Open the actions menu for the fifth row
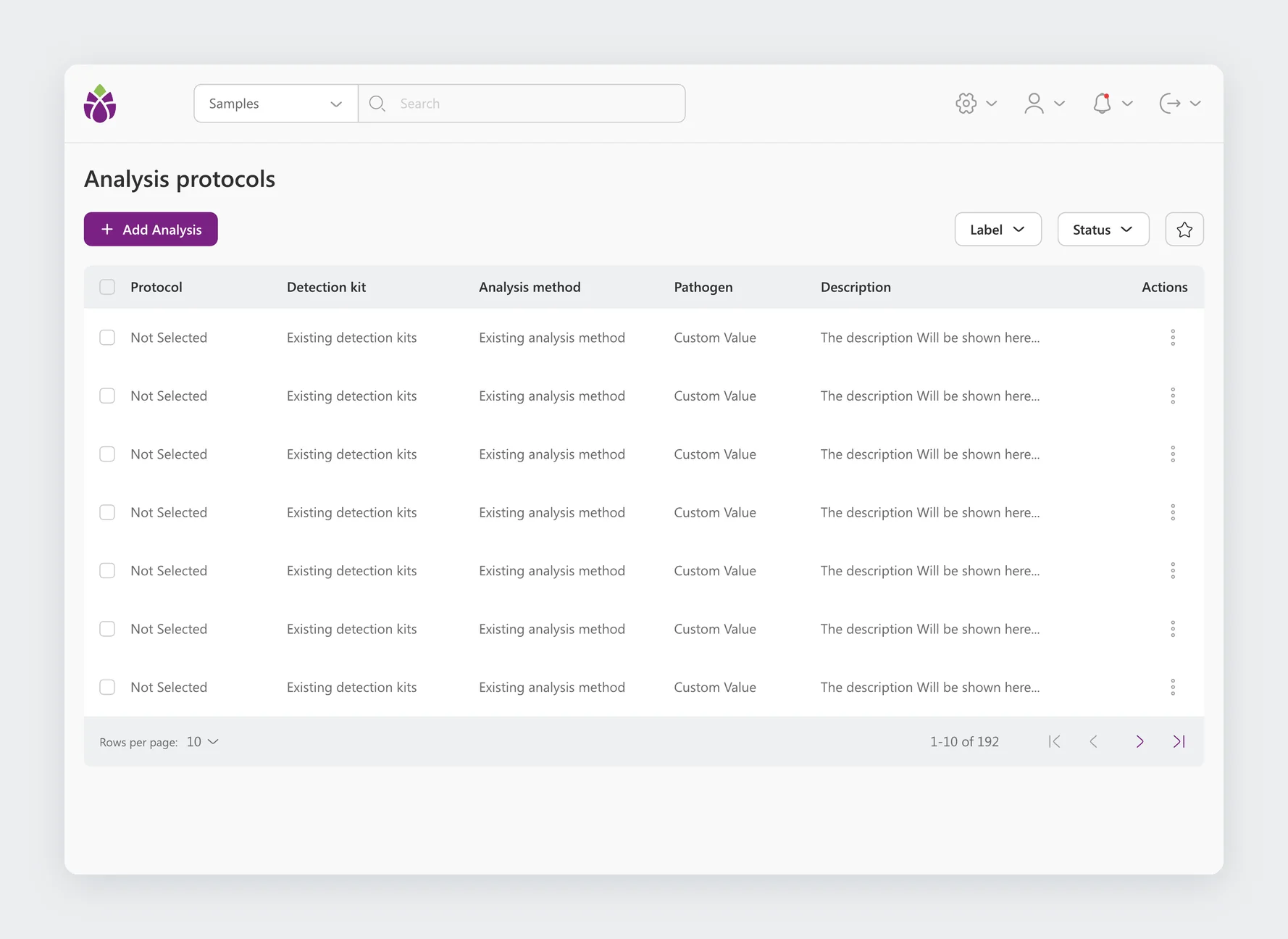 pyautogui.click(x=1173, y=571)
